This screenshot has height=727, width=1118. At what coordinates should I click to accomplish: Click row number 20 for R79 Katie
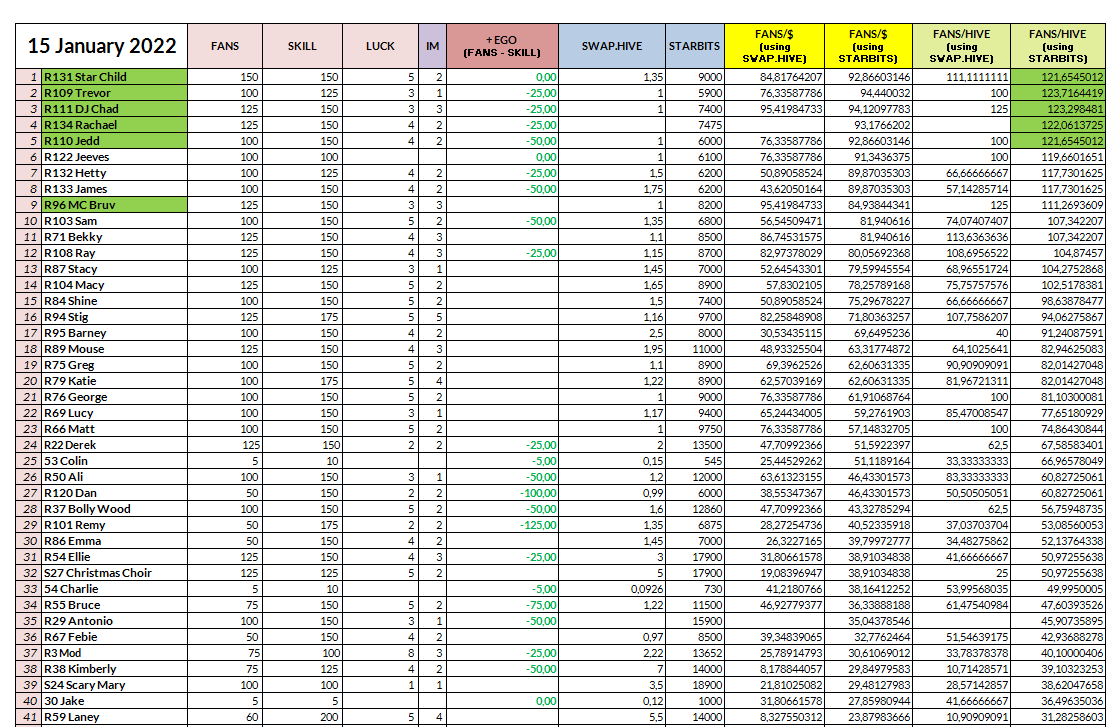(29, 381)
